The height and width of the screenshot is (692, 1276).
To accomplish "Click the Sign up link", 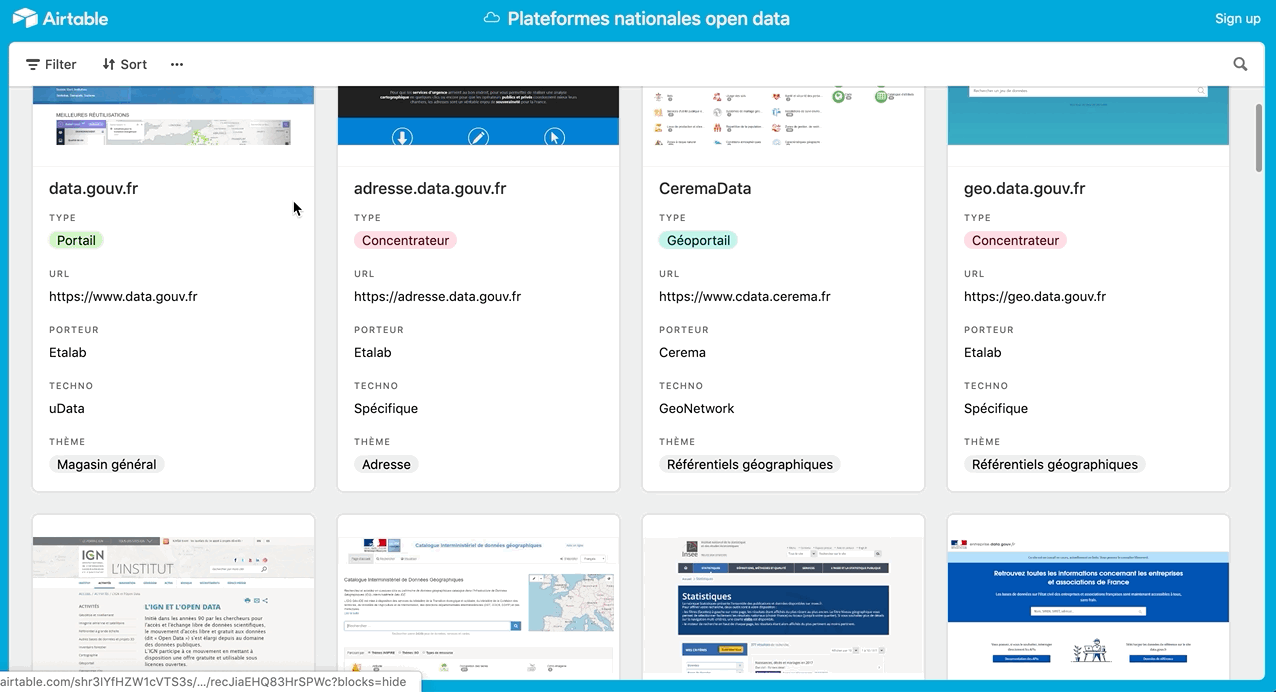I will click(x=1237, y=18).
